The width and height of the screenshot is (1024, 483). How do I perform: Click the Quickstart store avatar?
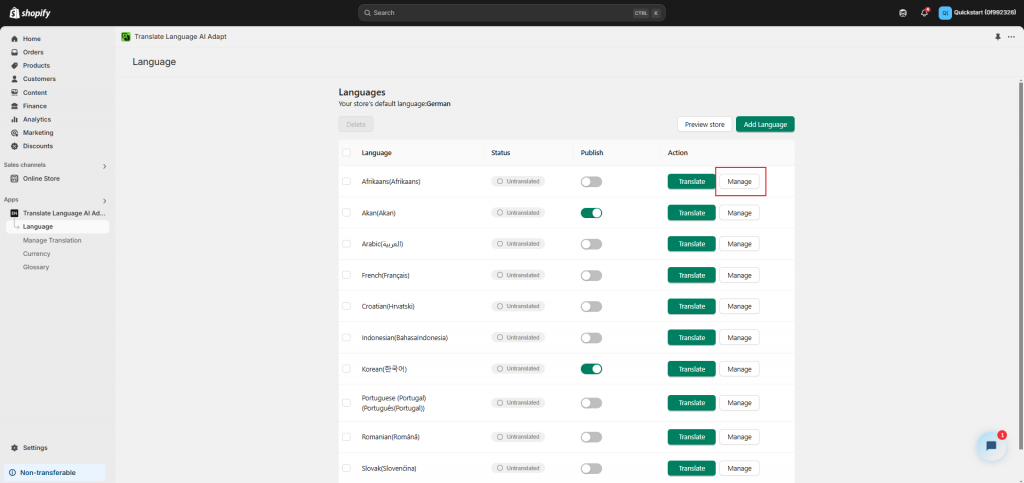coord(945,13)
